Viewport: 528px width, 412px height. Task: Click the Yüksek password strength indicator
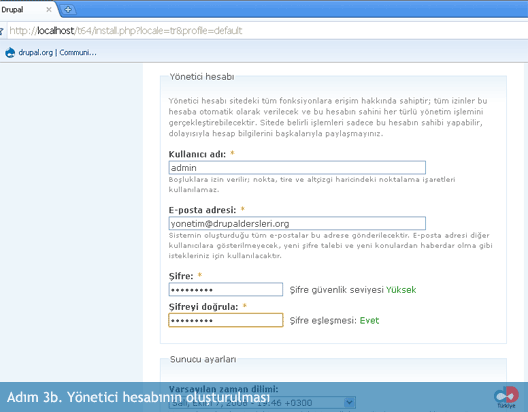[401, 290]
